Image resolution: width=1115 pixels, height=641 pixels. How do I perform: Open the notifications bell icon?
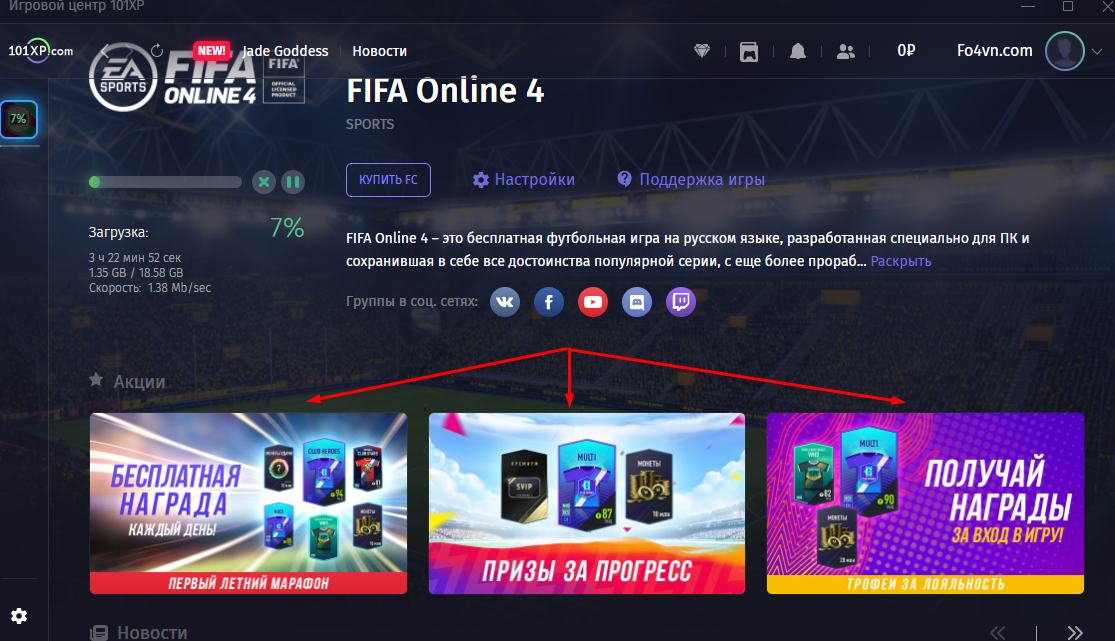[x=798, y=51]
